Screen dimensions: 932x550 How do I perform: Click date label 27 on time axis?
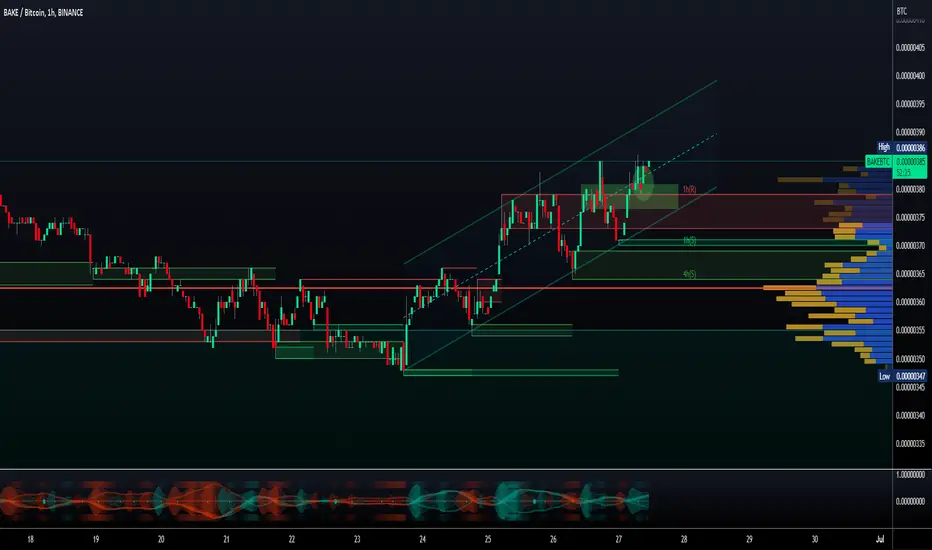tap(619, 540)
